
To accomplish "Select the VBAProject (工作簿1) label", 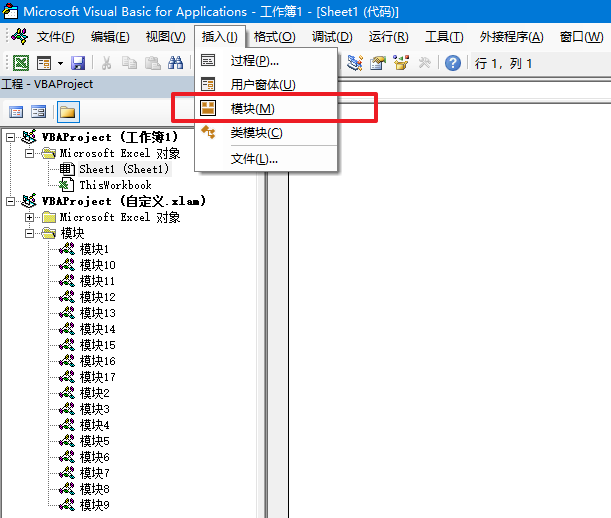I will [110, 137].
